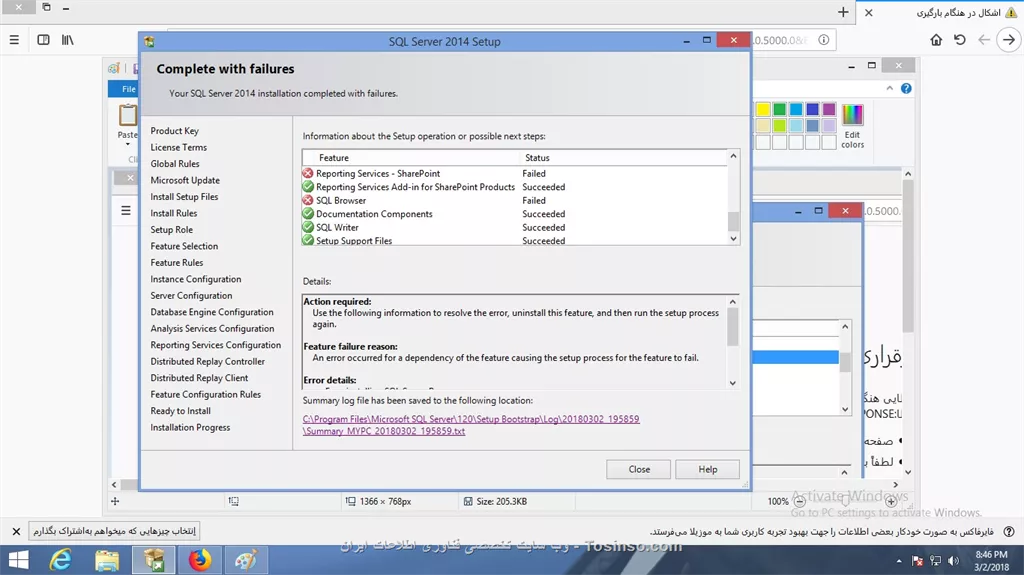Click License Terms step in sidebar
This screenshot has height=575, width=1024.
178,147
